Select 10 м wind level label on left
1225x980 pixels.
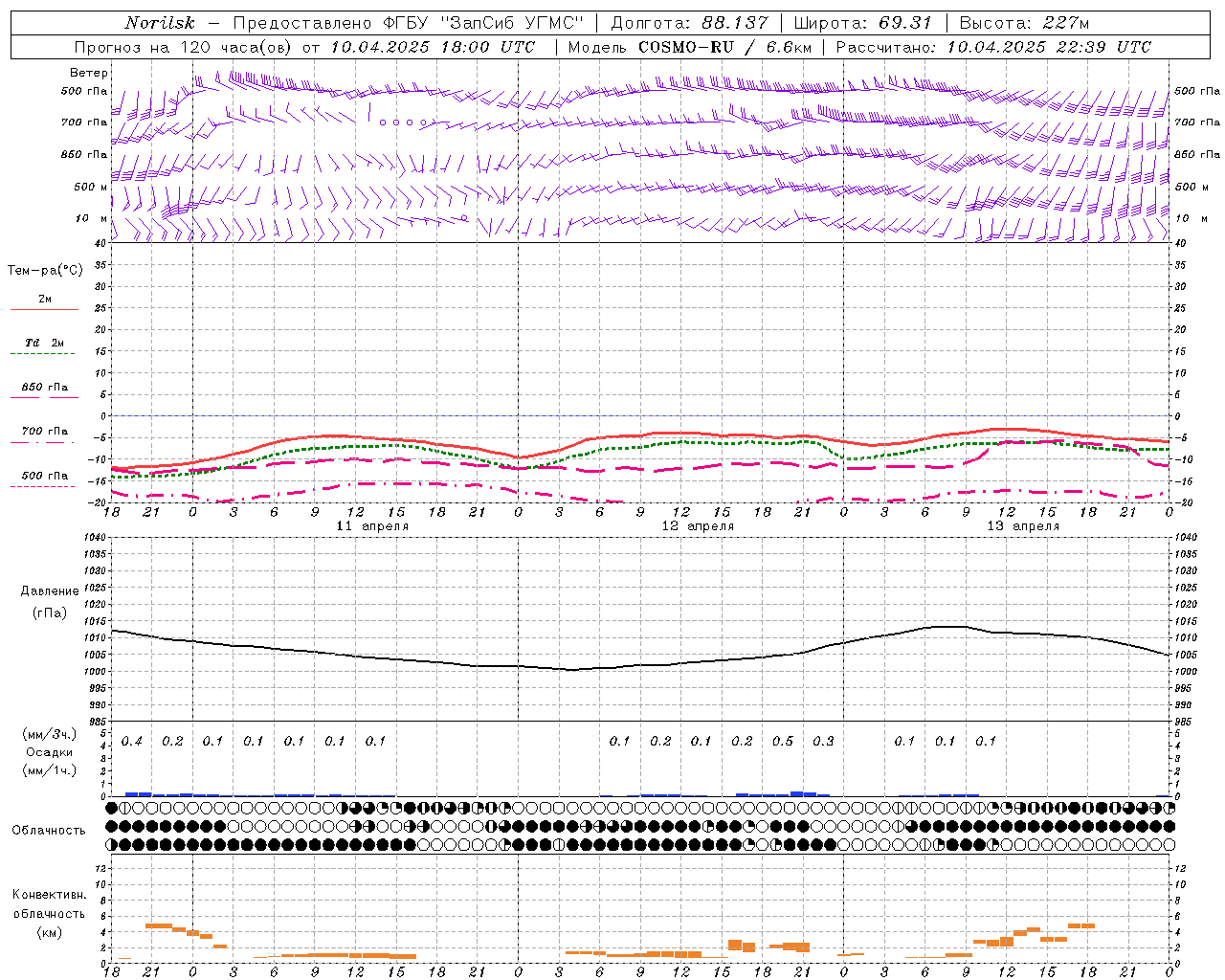(x=91, y=219)
